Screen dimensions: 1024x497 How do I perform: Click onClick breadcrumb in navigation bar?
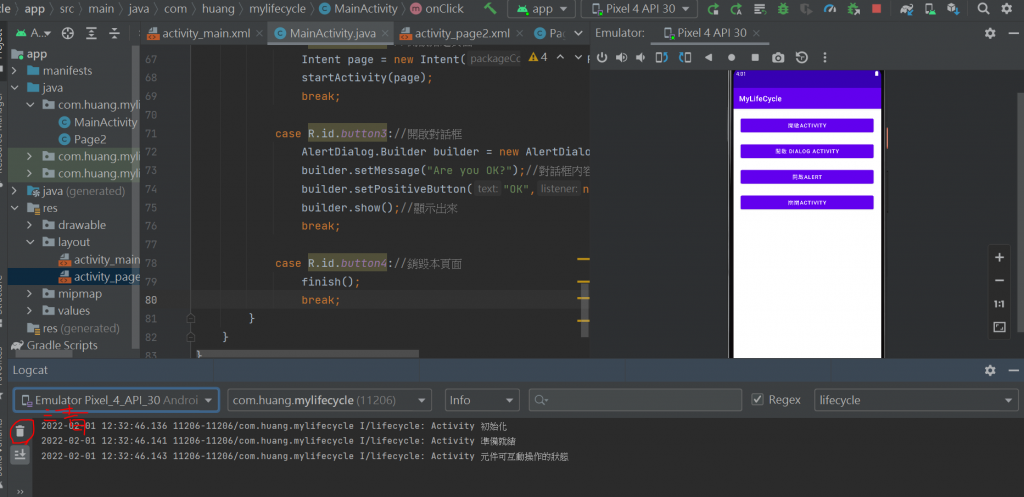(436, 9)
